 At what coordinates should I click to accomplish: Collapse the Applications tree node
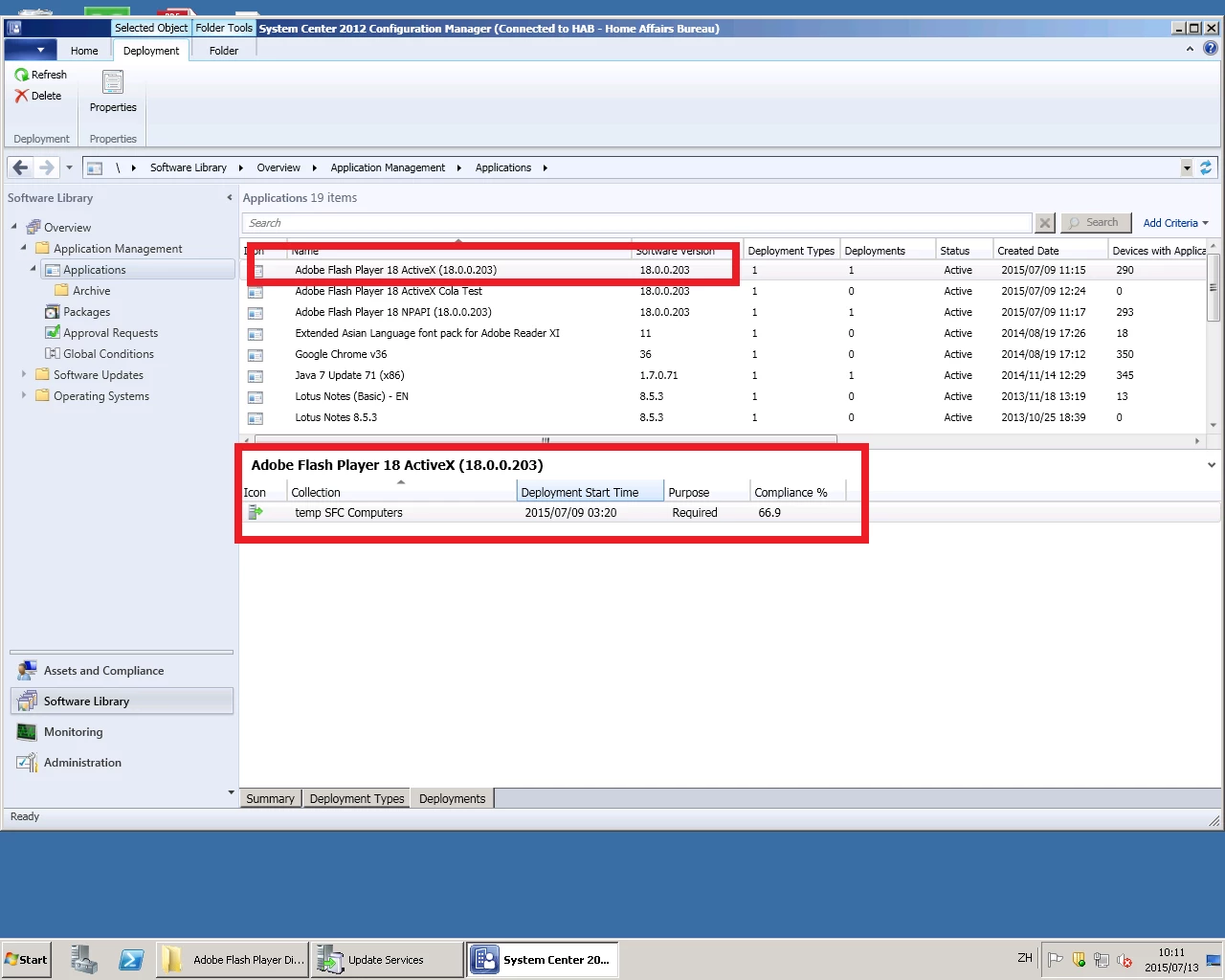[x=33, y=269]
